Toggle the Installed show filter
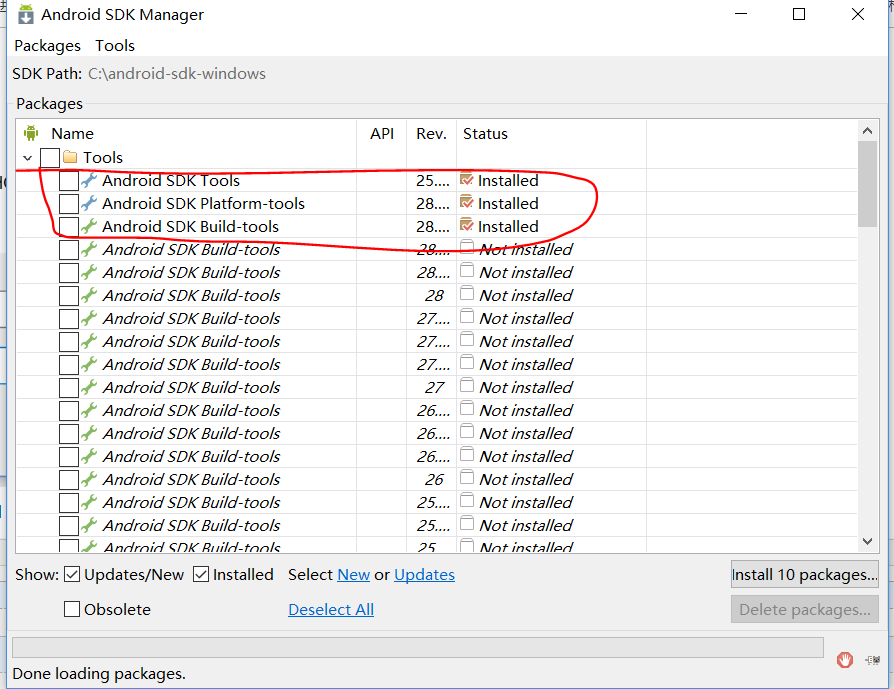Viewport: 894px width, 689px height. (x=201, y=574)
